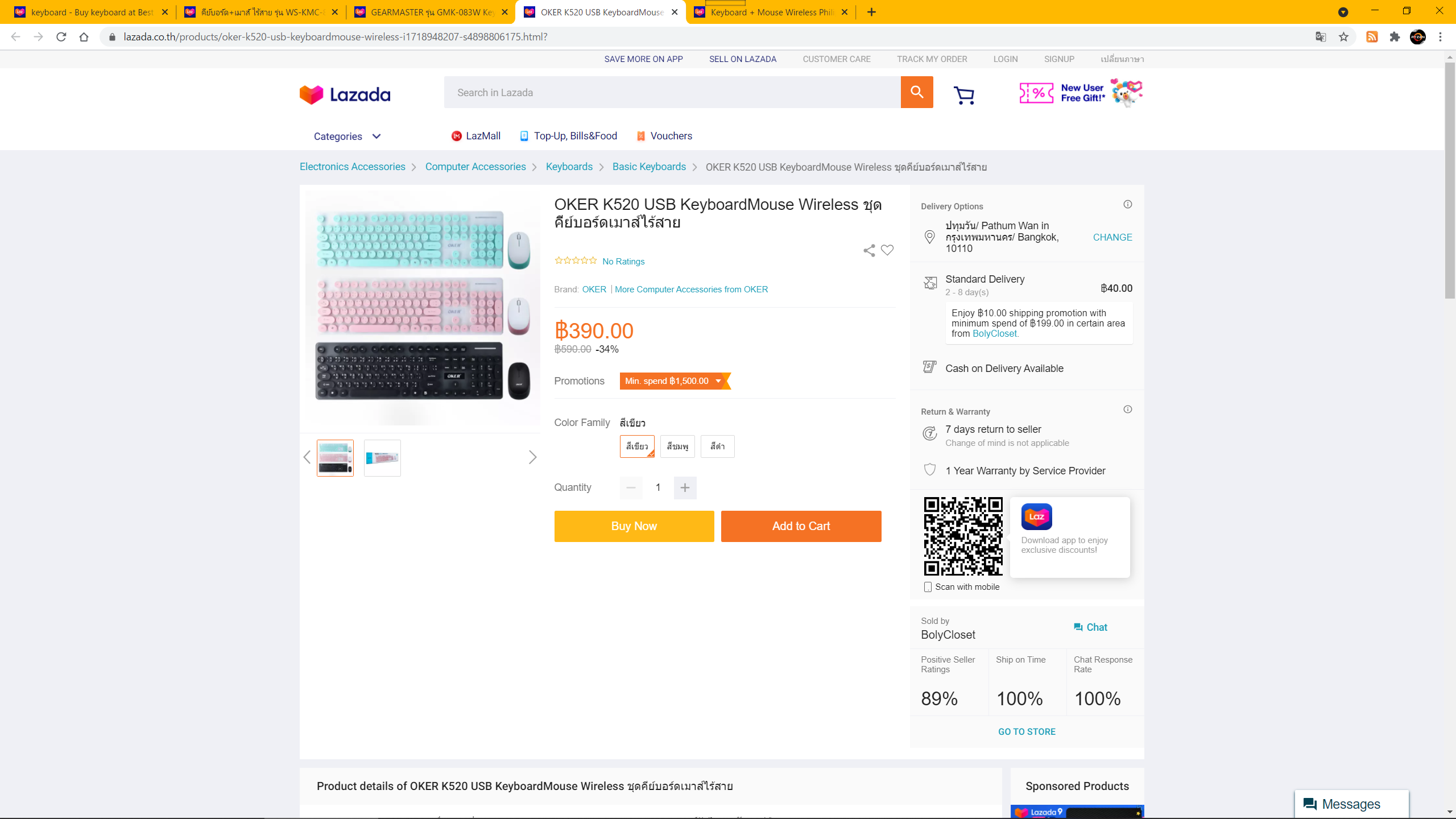1456x819 pixels.
Task: Open Keyboards breadcrumb link
Action: 569,167
